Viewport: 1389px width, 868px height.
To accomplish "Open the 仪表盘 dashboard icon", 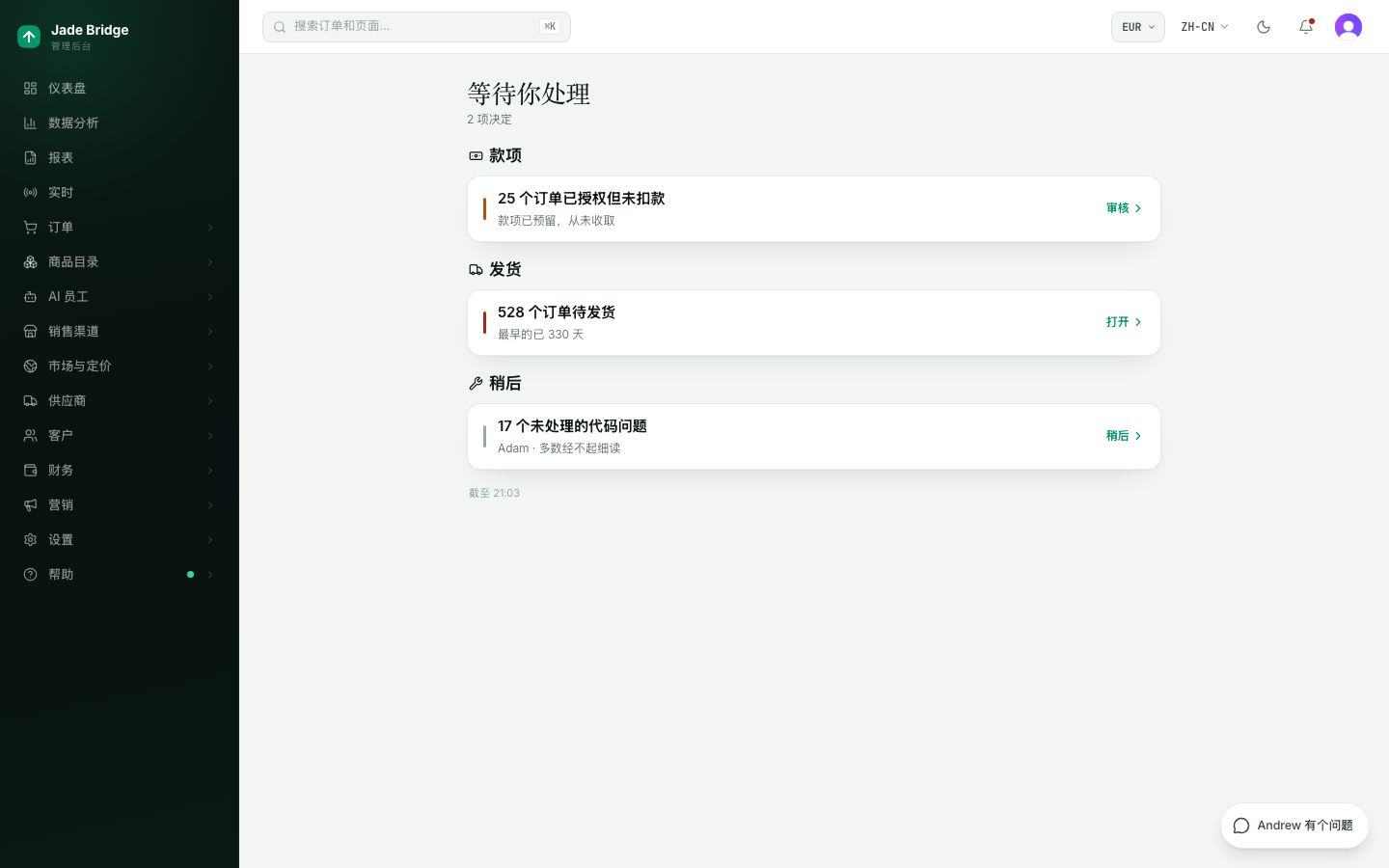I will coord(30,88).
